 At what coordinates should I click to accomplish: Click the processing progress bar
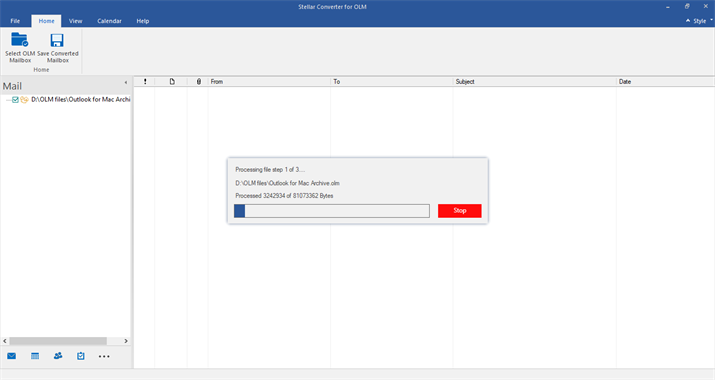pyautogui.click(x=332, y=211)
